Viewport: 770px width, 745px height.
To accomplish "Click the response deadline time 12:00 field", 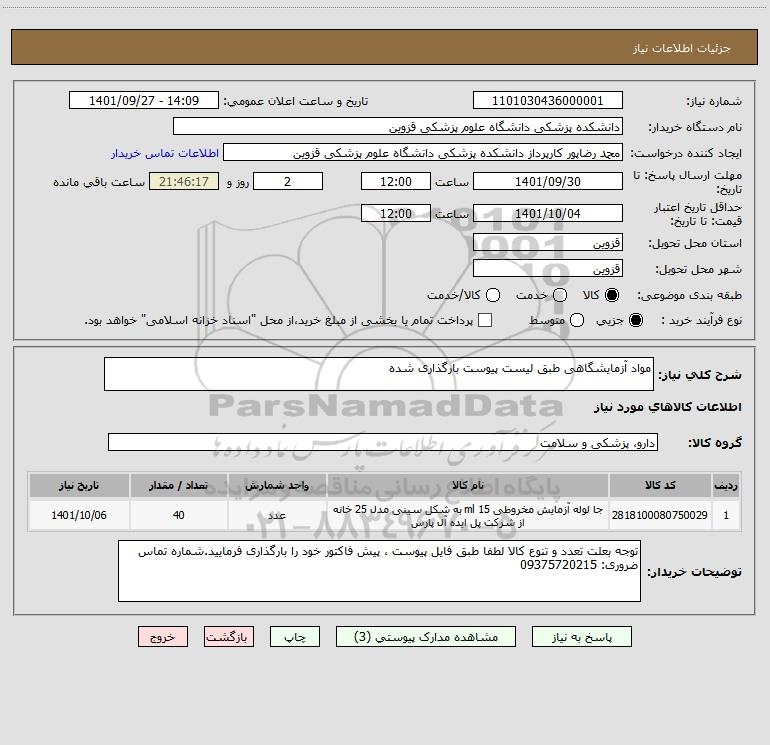I will [x=396, y=182].
